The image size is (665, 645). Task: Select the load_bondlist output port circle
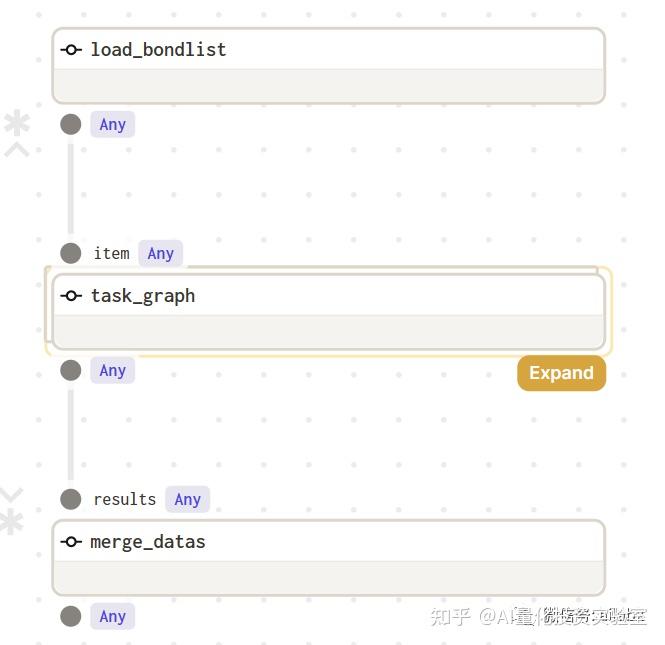coord(70,124)
